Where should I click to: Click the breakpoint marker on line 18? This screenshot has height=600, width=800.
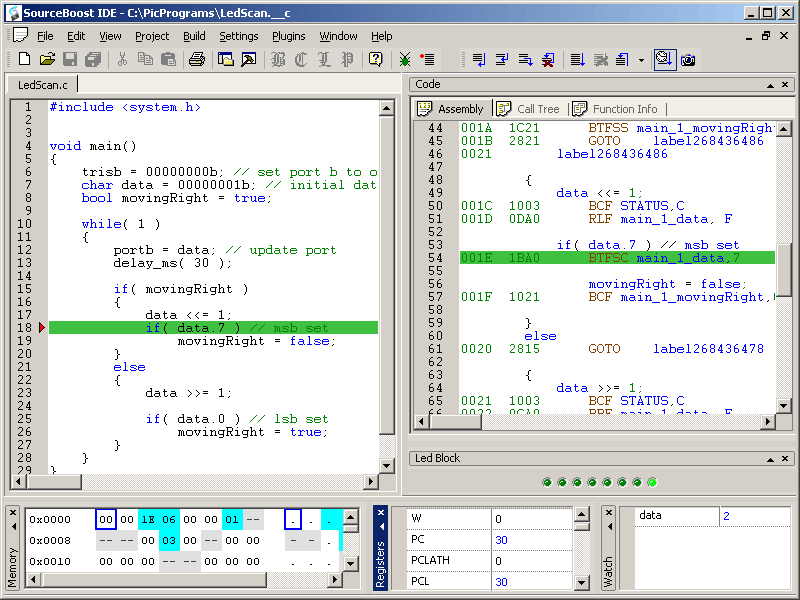pos(42,328)
